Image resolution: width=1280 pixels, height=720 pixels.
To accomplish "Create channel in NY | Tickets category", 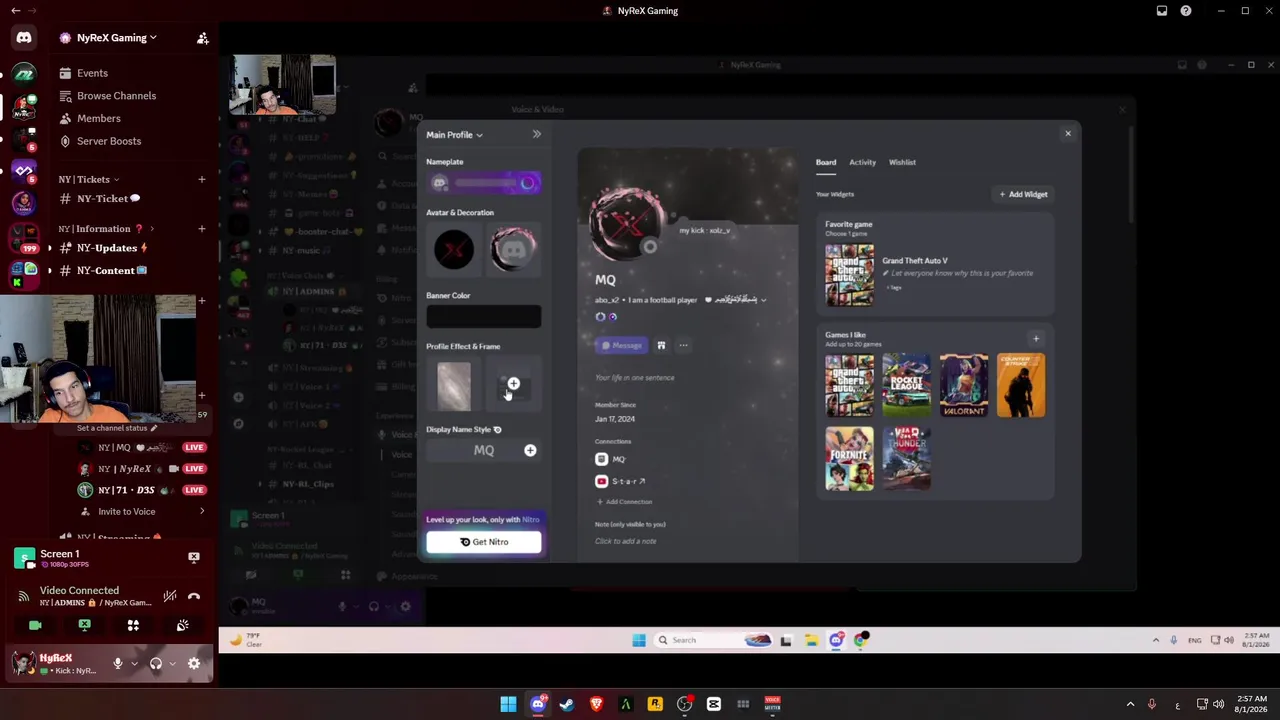I will tap(201, 180).
